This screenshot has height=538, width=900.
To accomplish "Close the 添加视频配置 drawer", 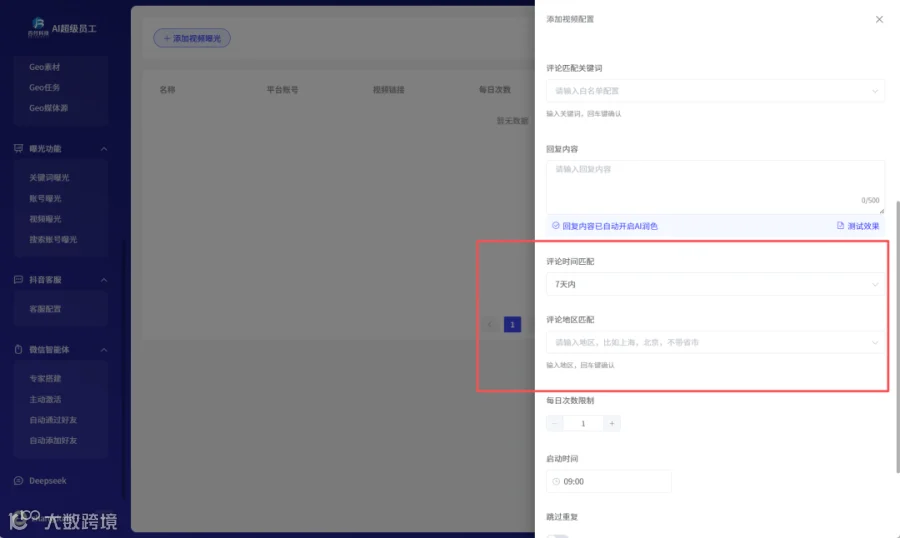I will coord(879,19).
